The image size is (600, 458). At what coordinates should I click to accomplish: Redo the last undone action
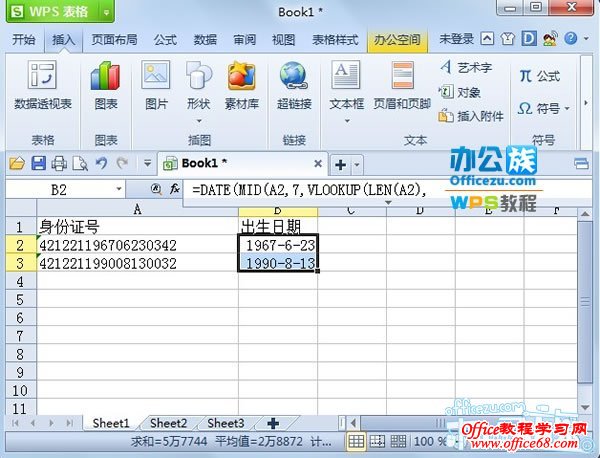[122, 164]
